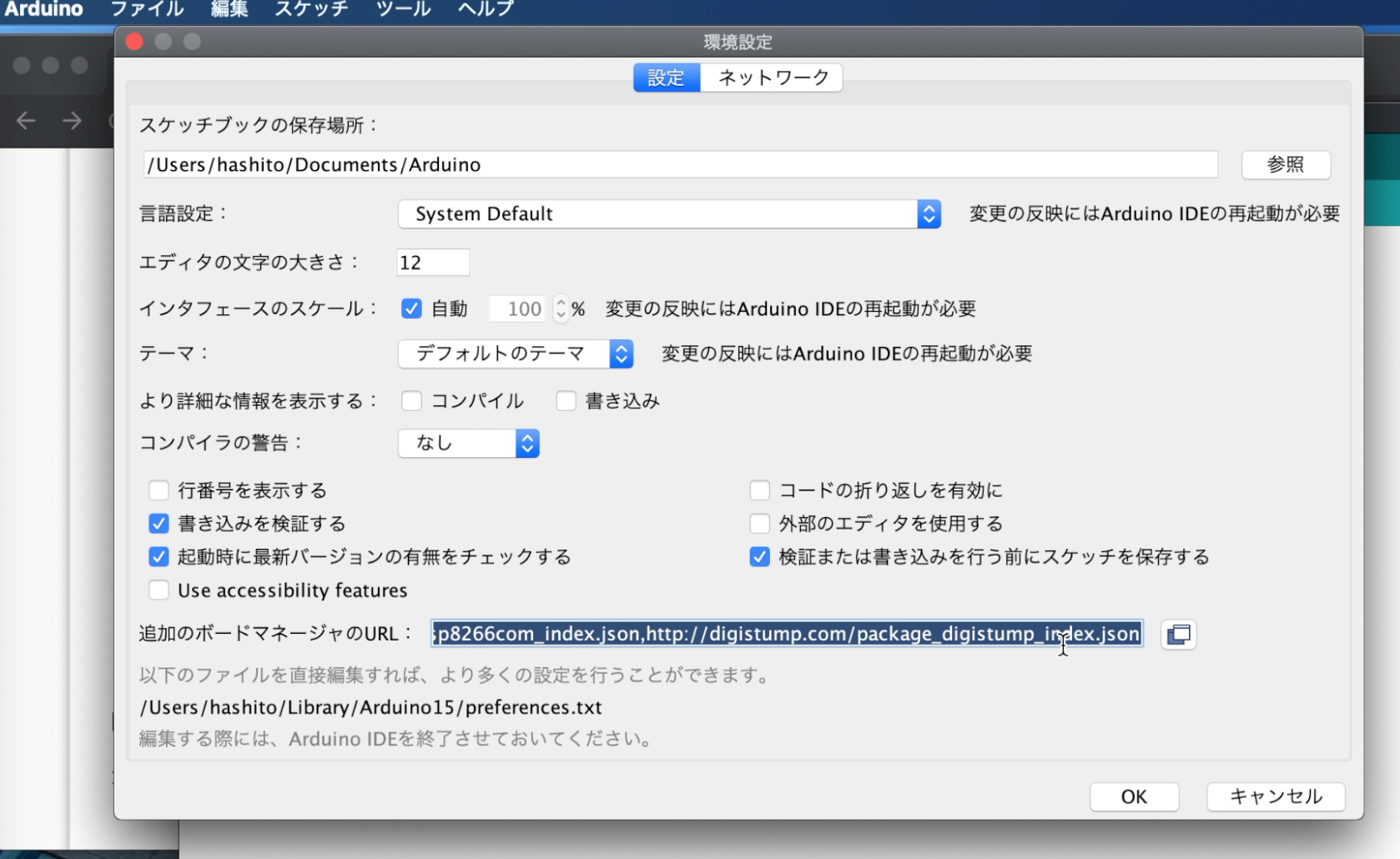The image size is (1400, 859).
Task: Enable code folding (コードの折り返しを有効に)
Action: [759, 490]
